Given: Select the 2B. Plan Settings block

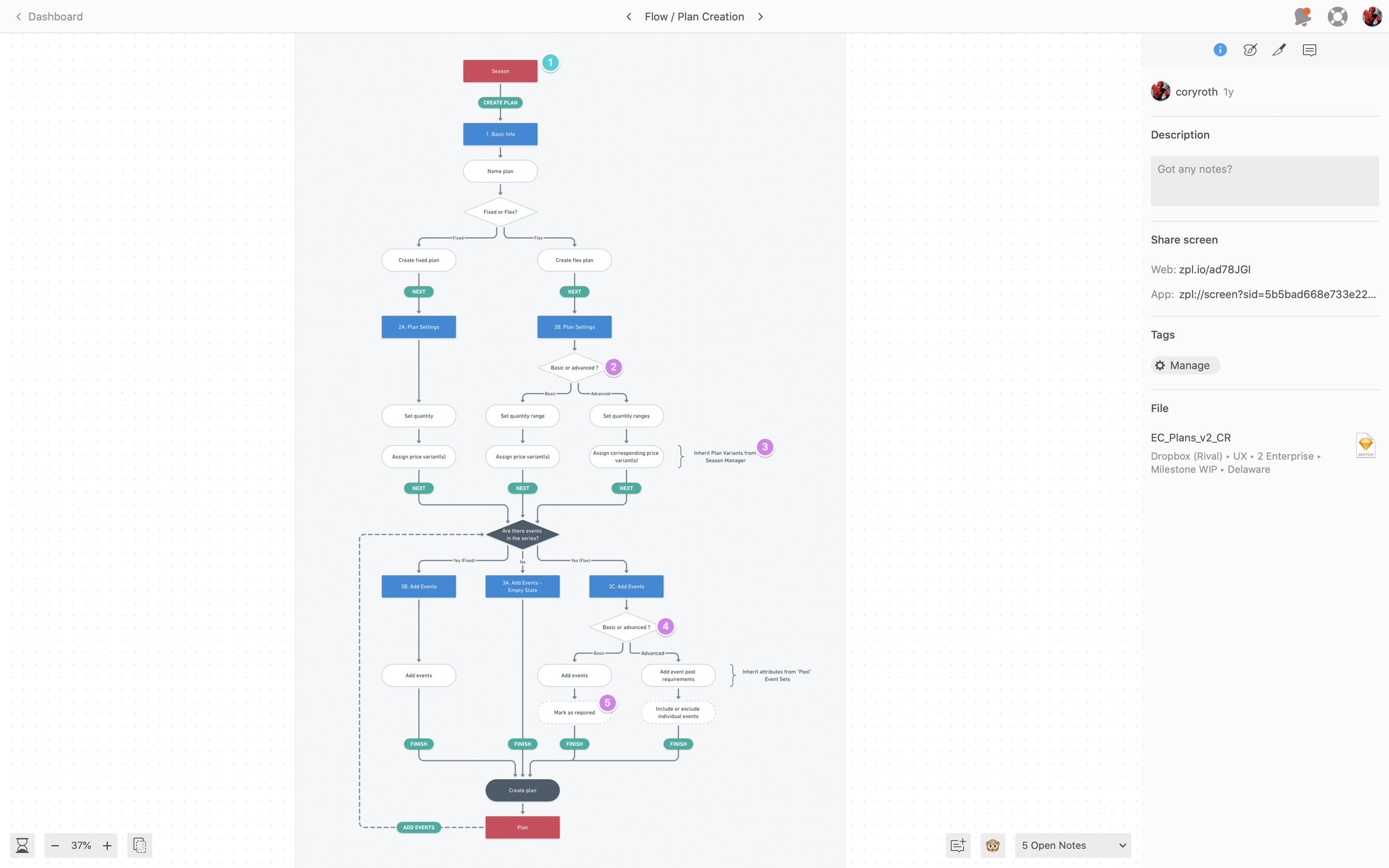Looking at the screenshot, I should [574, 327].
